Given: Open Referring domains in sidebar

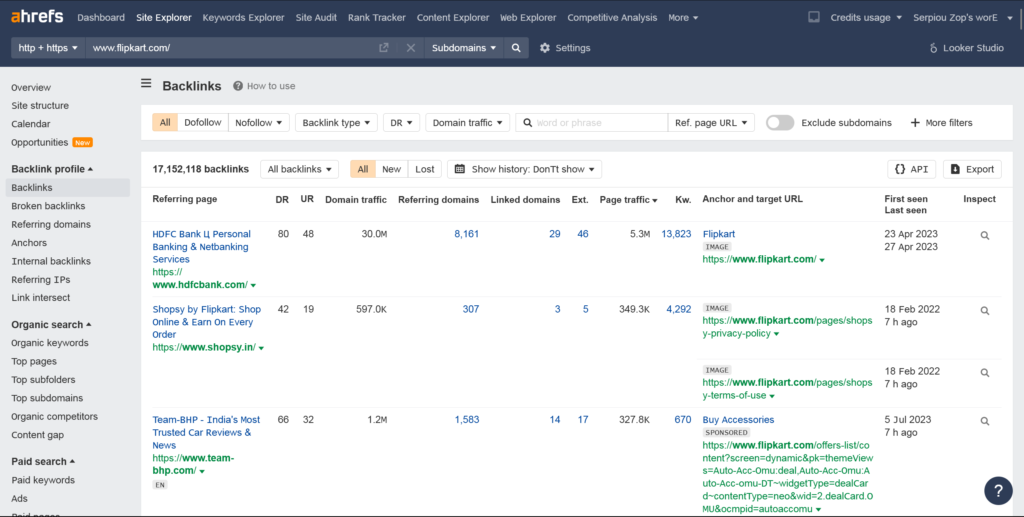Looking at the screenshot, I should tap(51, 225).
